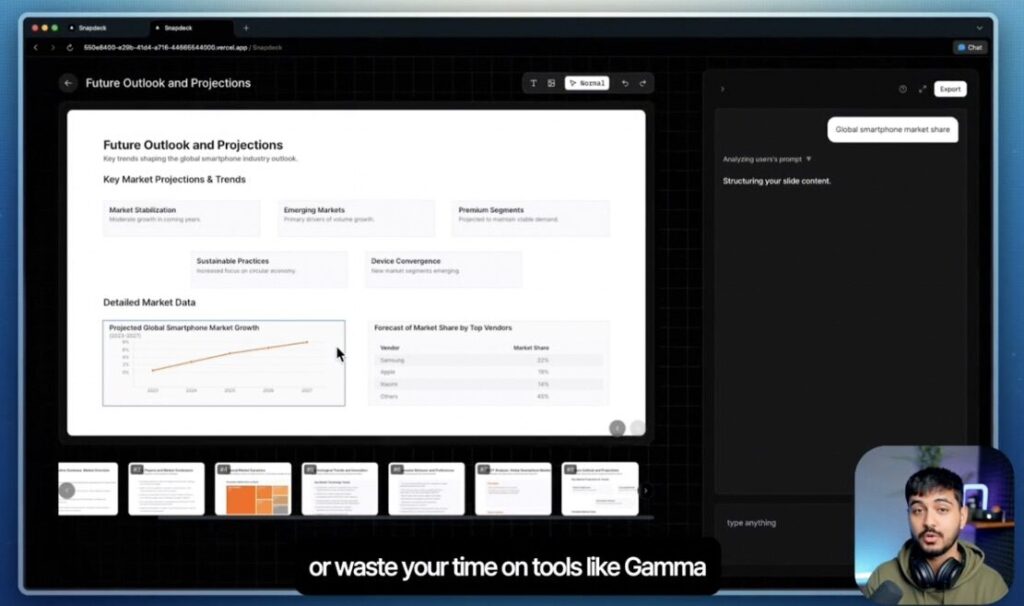Select the Forecast of Market Share table
The image size is (1024, 606).
488,363
